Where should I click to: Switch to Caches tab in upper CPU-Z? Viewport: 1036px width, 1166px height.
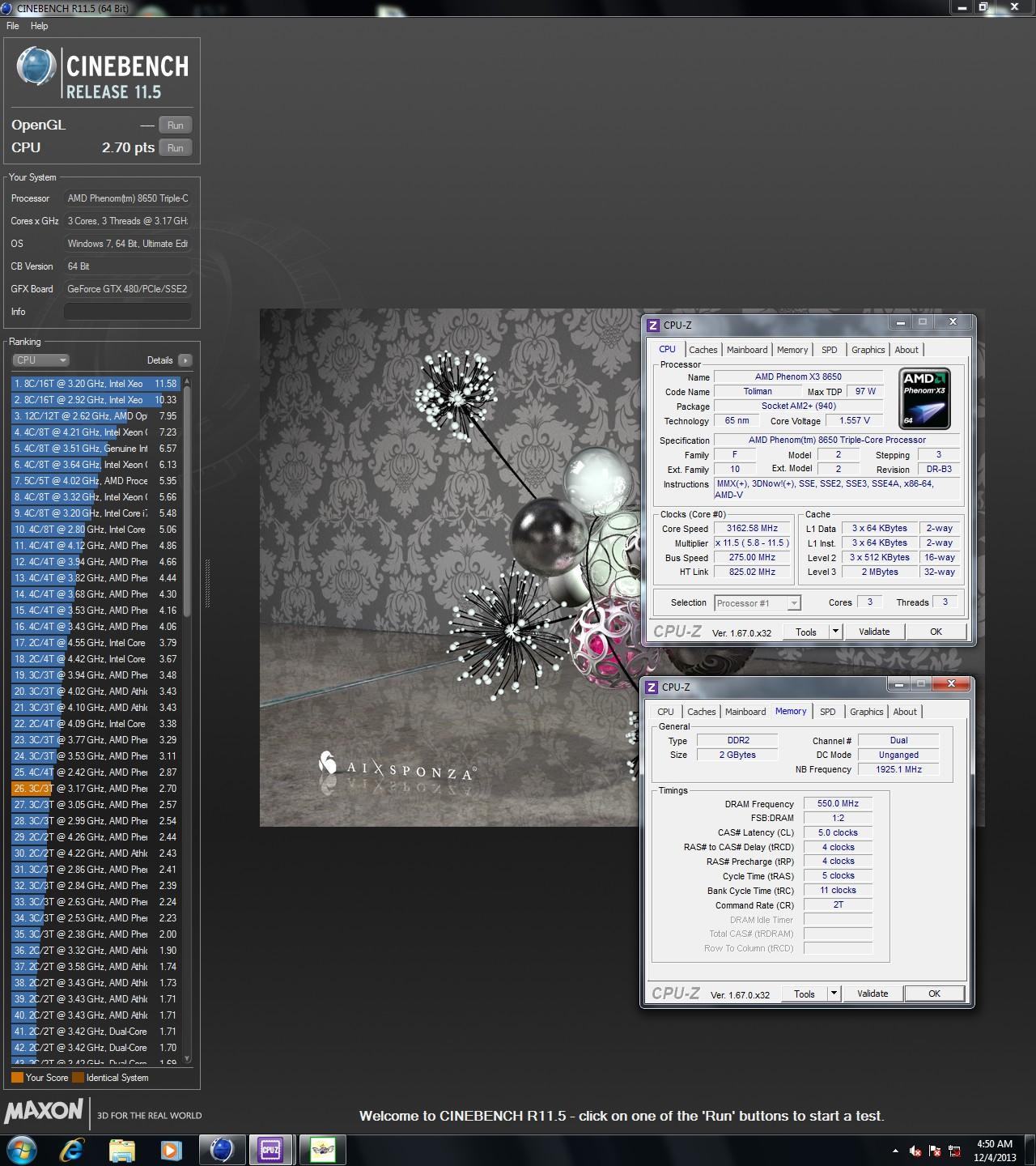[703, 350]
